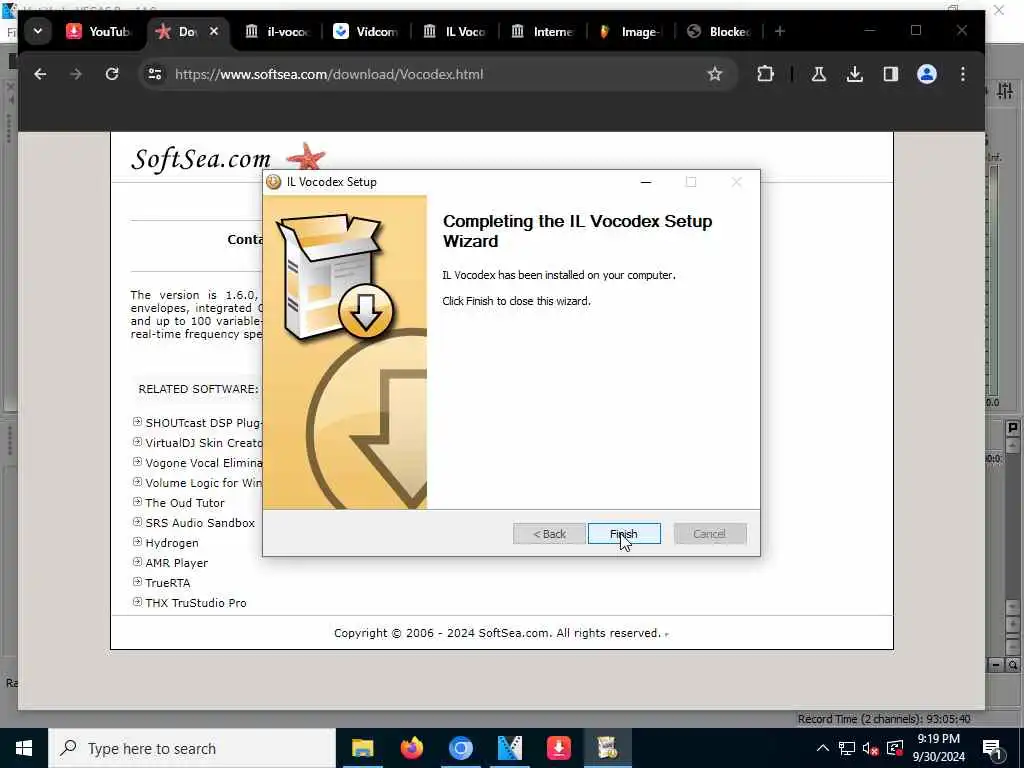
Task: Minimize the IL Vocodex Setup dialog
Action: 646,182
